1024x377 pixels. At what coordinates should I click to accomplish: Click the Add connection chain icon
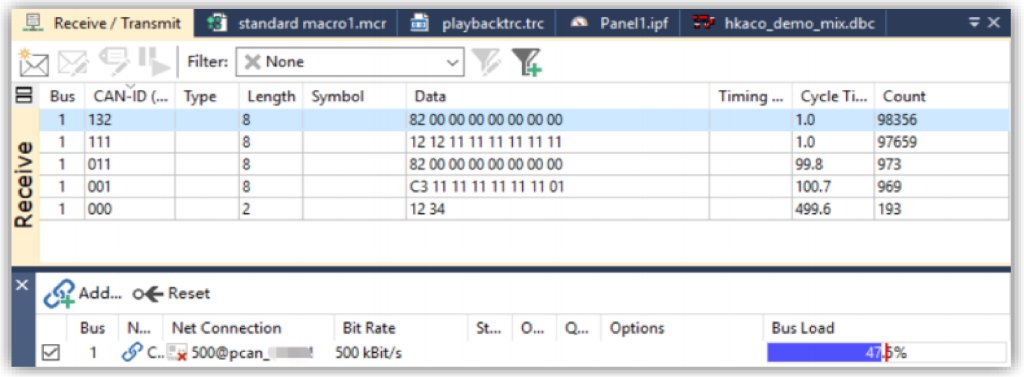click(x=59, y=294)
